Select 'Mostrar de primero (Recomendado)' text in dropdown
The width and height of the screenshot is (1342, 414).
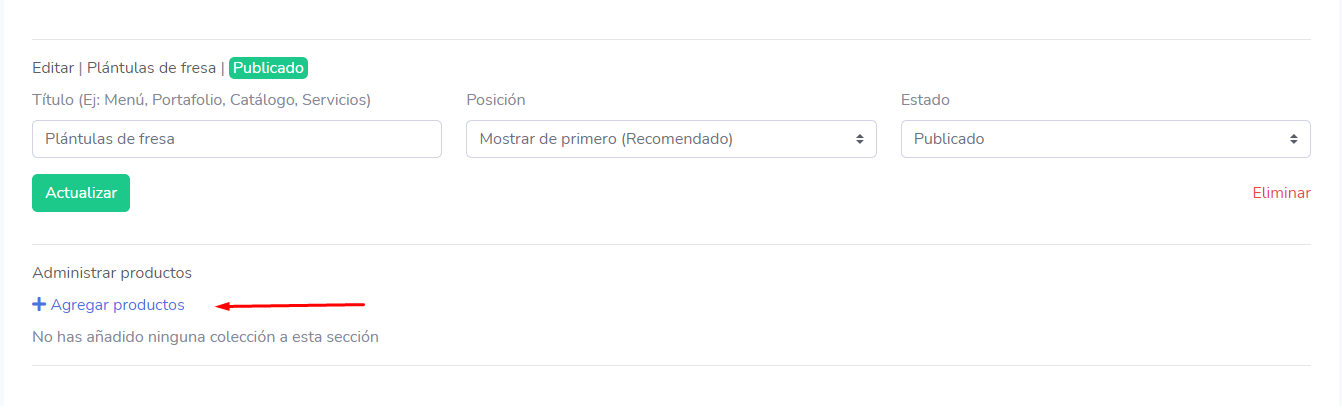[x=606, y=139]
